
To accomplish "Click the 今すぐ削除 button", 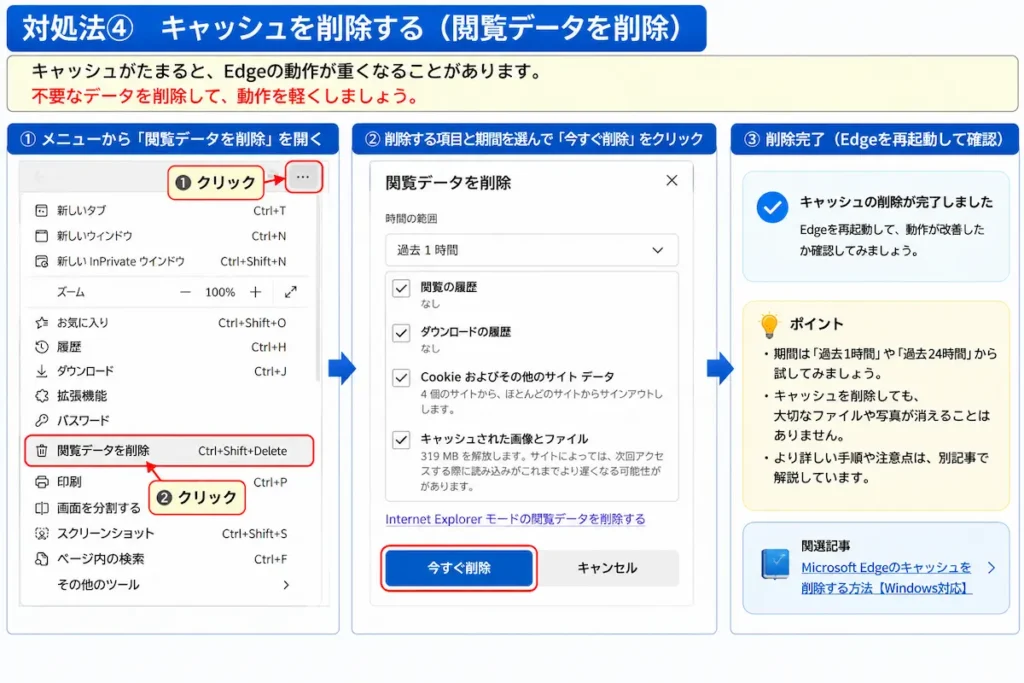I will [459, 568].
